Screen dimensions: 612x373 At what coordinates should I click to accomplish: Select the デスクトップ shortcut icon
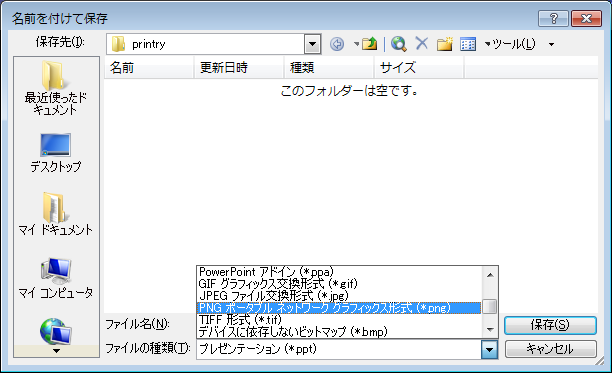(55, 153)
